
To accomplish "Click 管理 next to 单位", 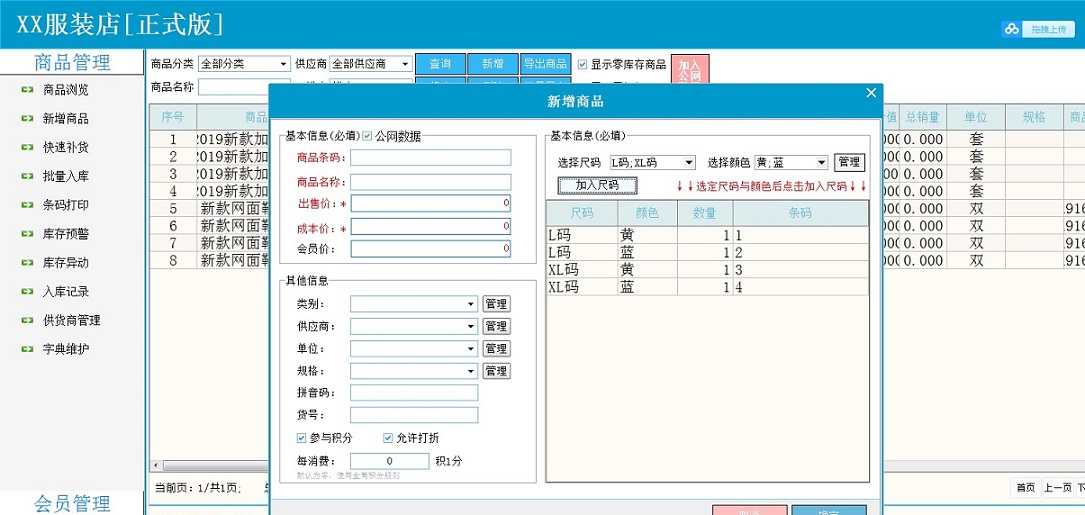I will click(496, 349).
